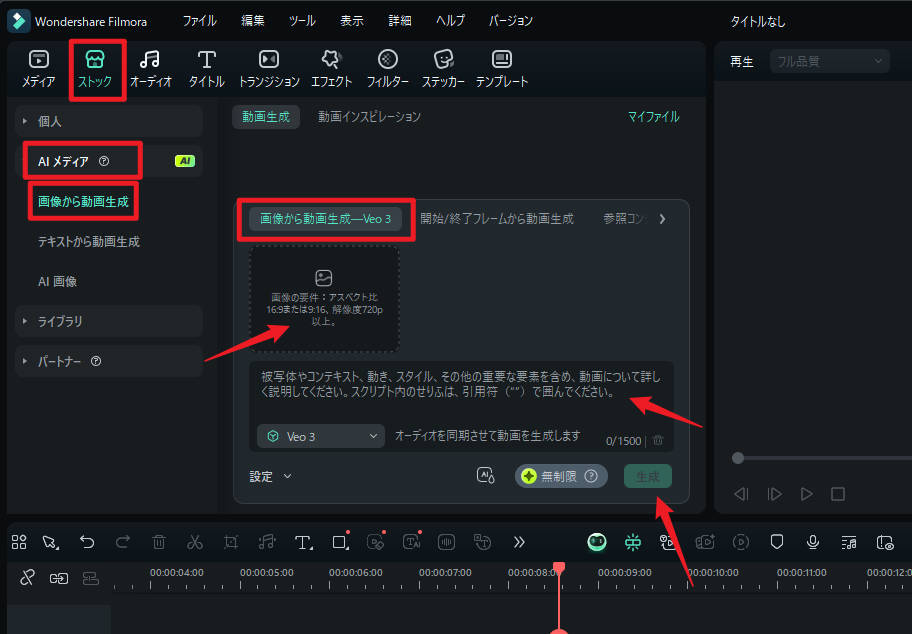Open the フル品質 playback quality dropdown
The height and width of the screenshot is (634, 912).
point(829,61)
